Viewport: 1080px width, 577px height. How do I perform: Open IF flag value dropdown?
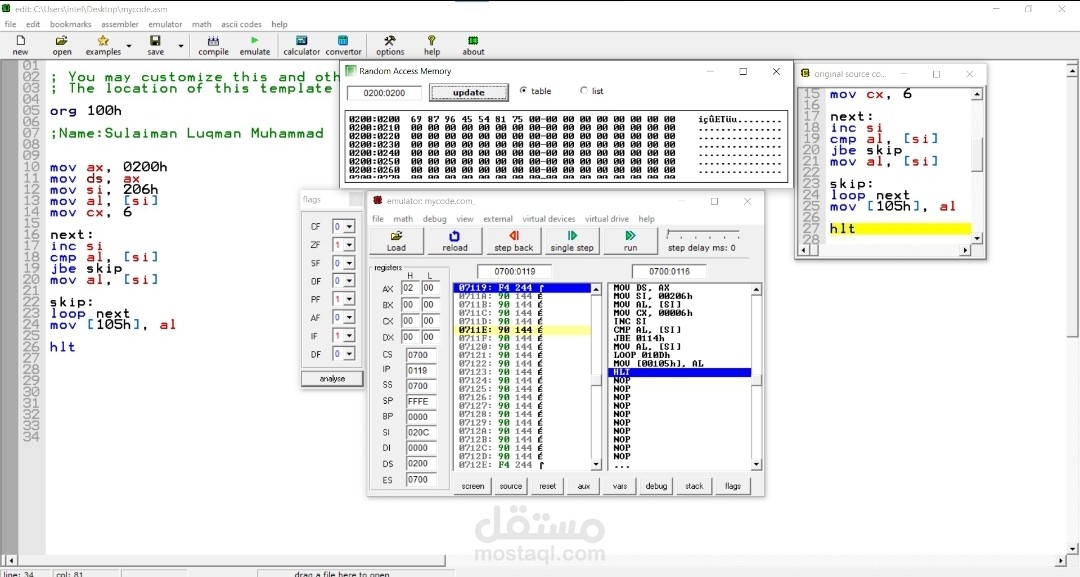(x=350, y=335)
